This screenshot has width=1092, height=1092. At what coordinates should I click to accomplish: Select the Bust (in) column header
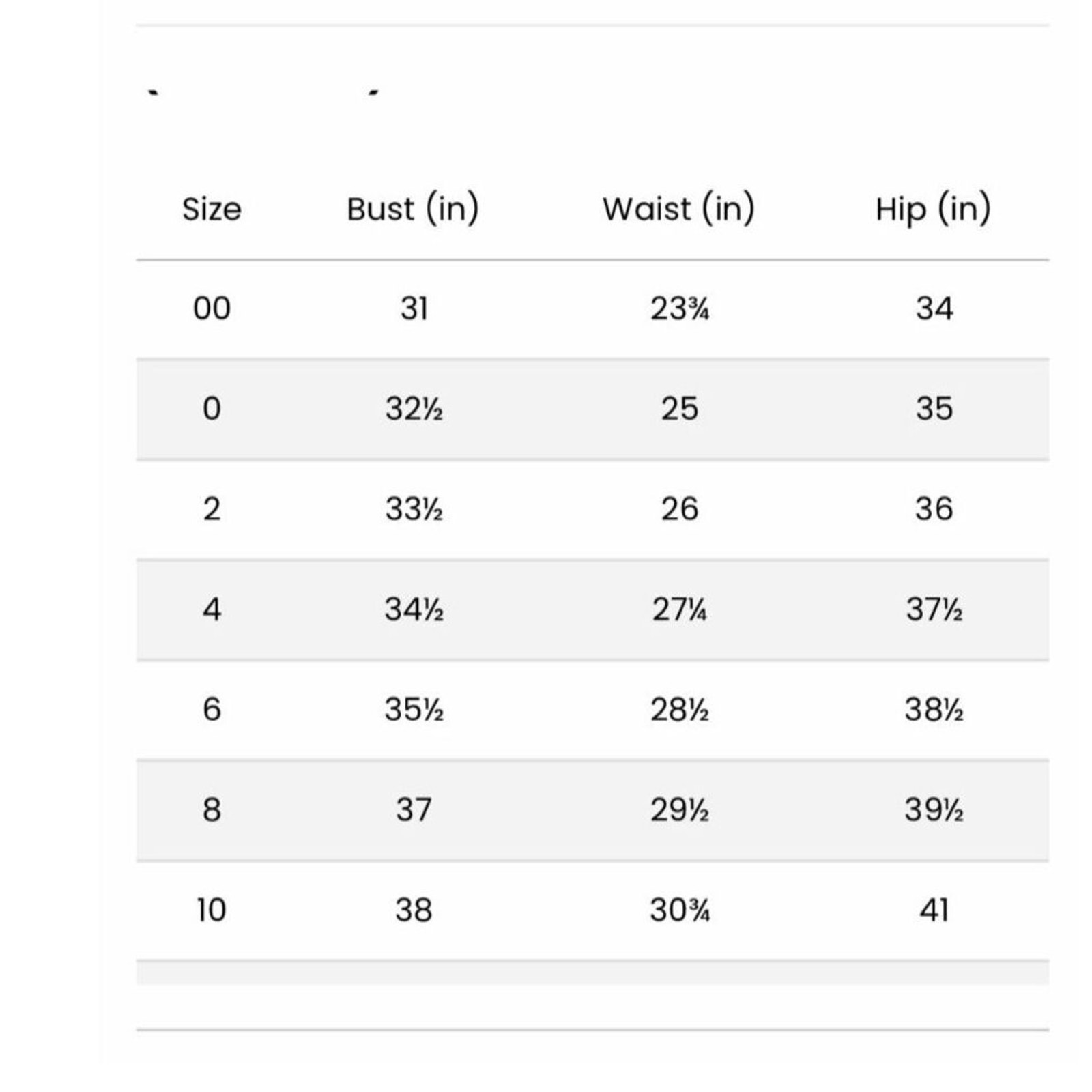point(413,209)
